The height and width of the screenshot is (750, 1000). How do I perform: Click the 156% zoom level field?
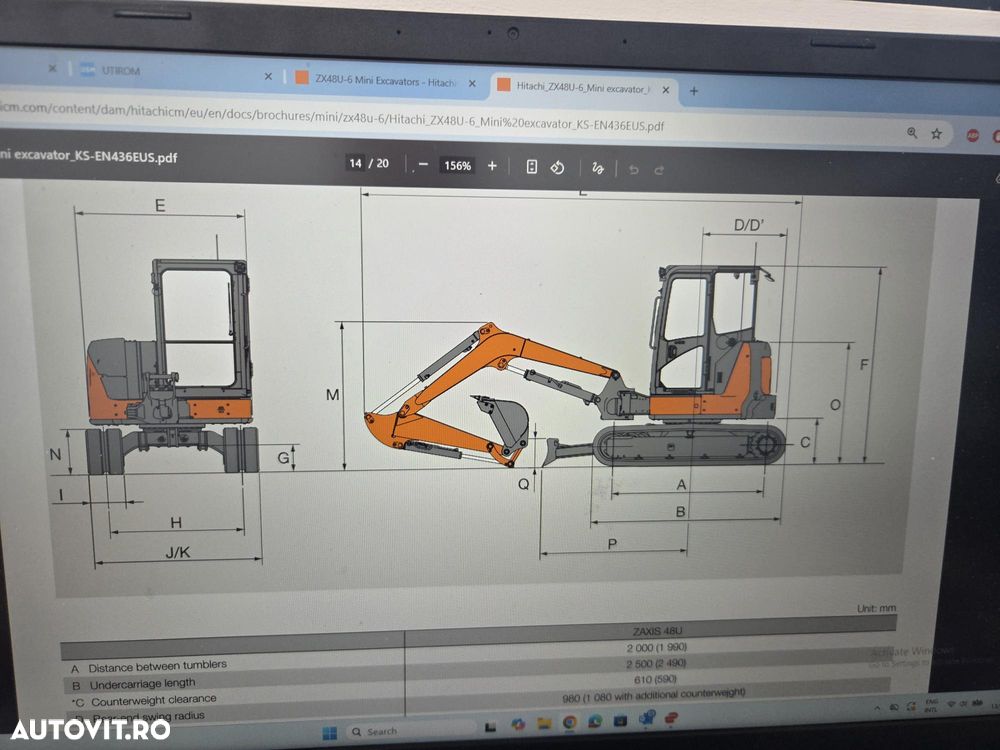pyautogui.click(x=457, y=166)
